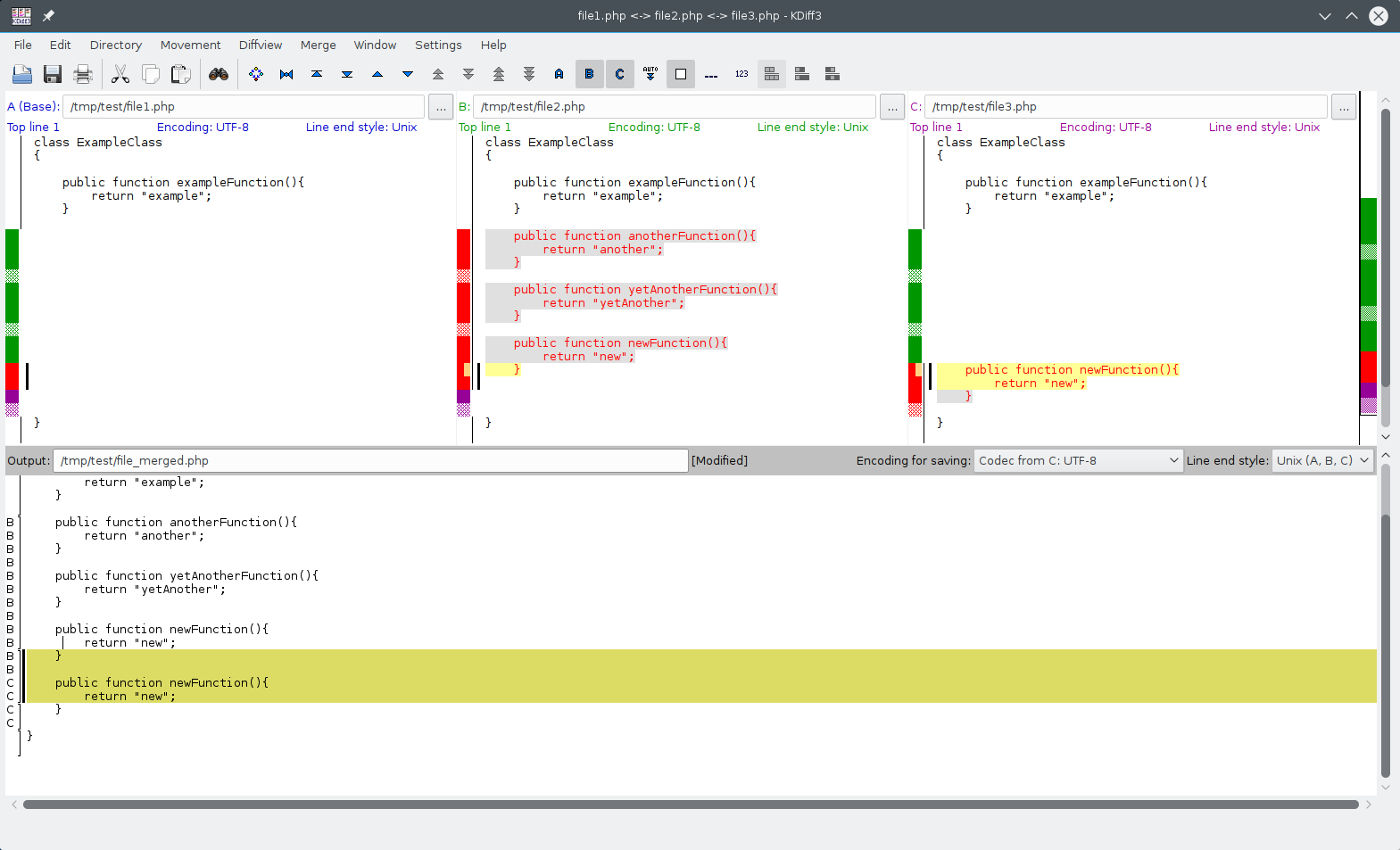Go to the previous conflict icon

(x=438, y=74)
